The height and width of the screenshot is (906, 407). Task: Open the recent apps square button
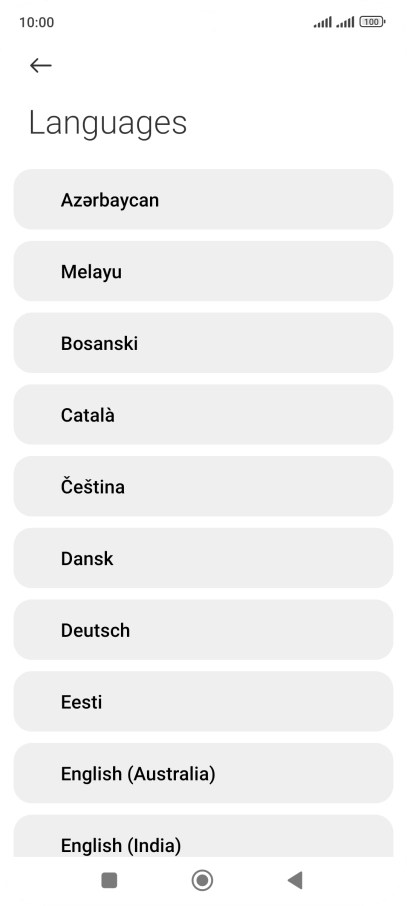109,880
